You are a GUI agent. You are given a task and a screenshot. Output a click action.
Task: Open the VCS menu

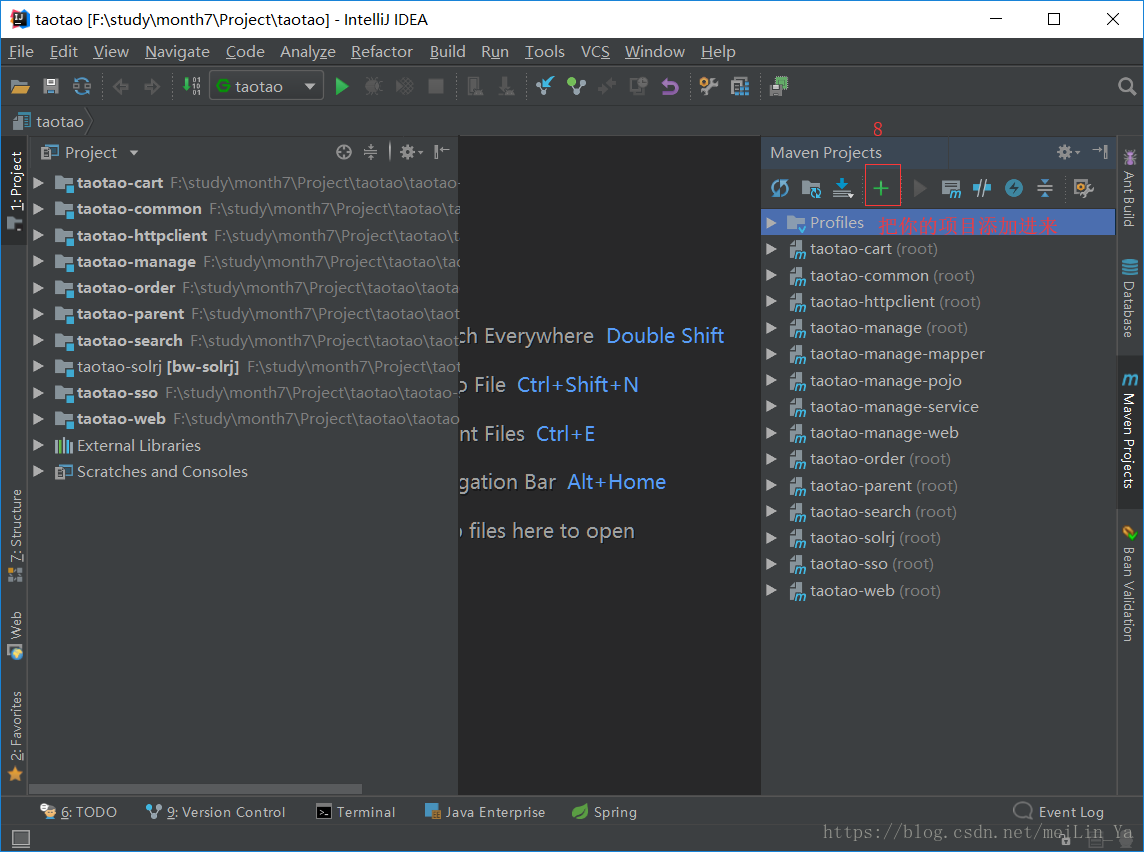tap(595, 52)
